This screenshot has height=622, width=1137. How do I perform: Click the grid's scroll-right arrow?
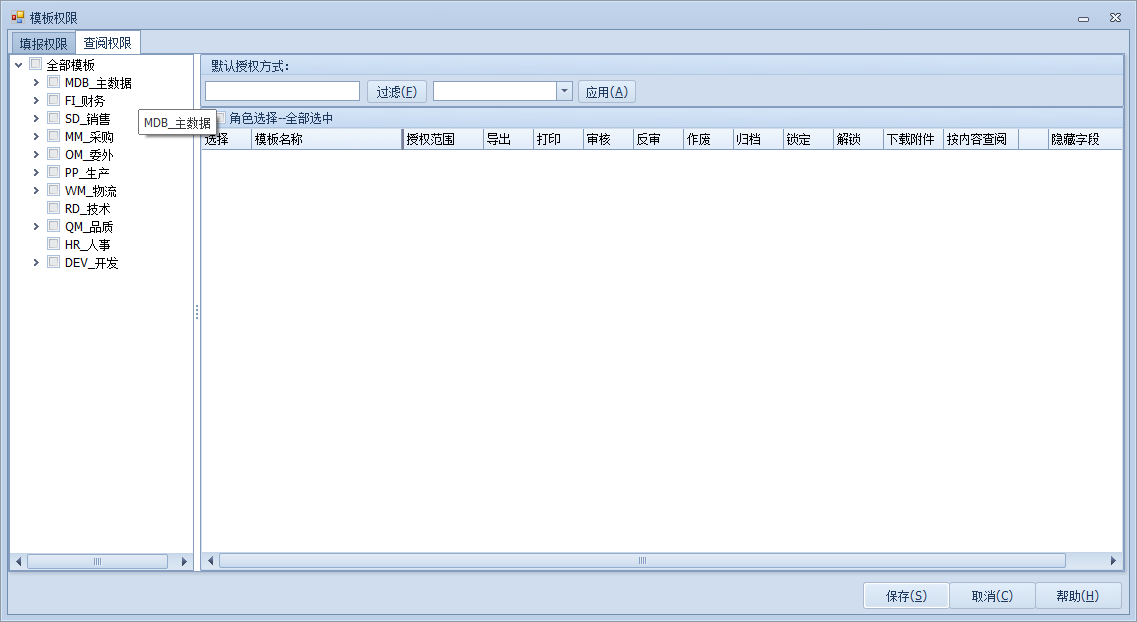tap(1113, 561)
